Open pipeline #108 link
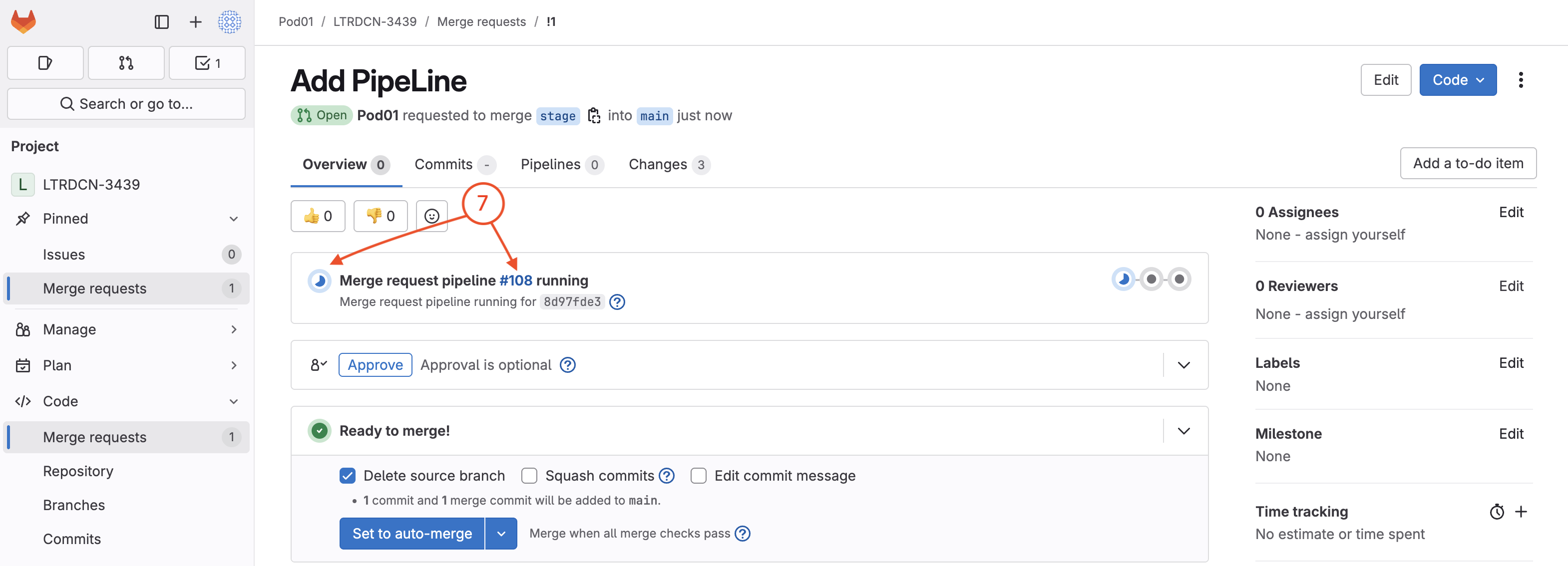The height and width of the screenshot is (566, 1568). pos(515,281)
